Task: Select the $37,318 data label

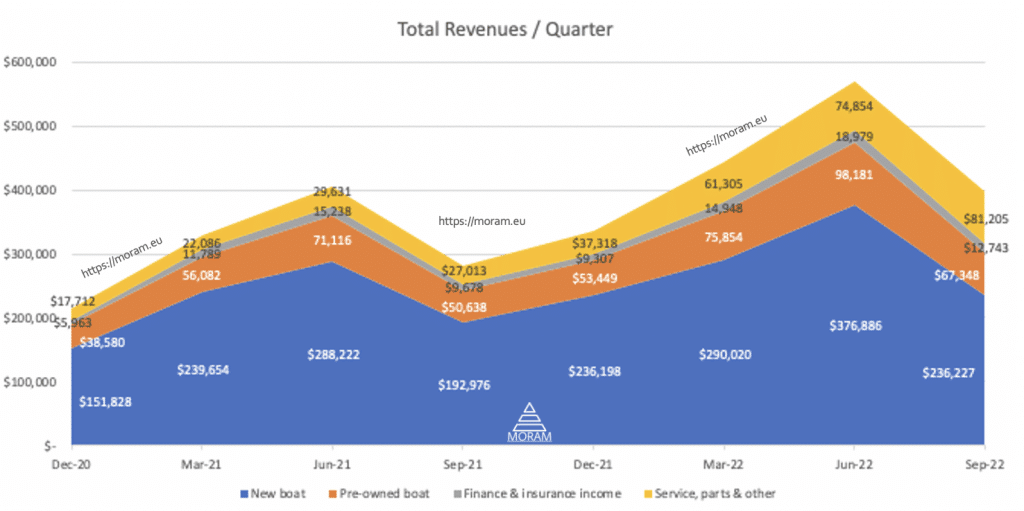Action: 594,243
